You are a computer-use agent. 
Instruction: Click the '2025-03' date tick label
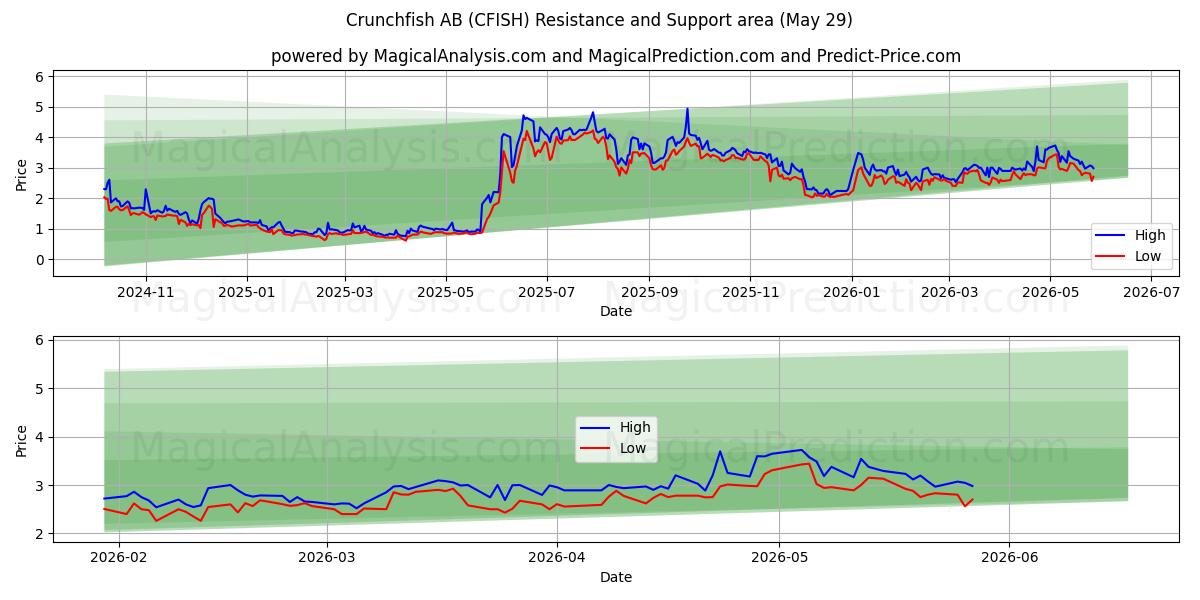click(x=344, y=292)
